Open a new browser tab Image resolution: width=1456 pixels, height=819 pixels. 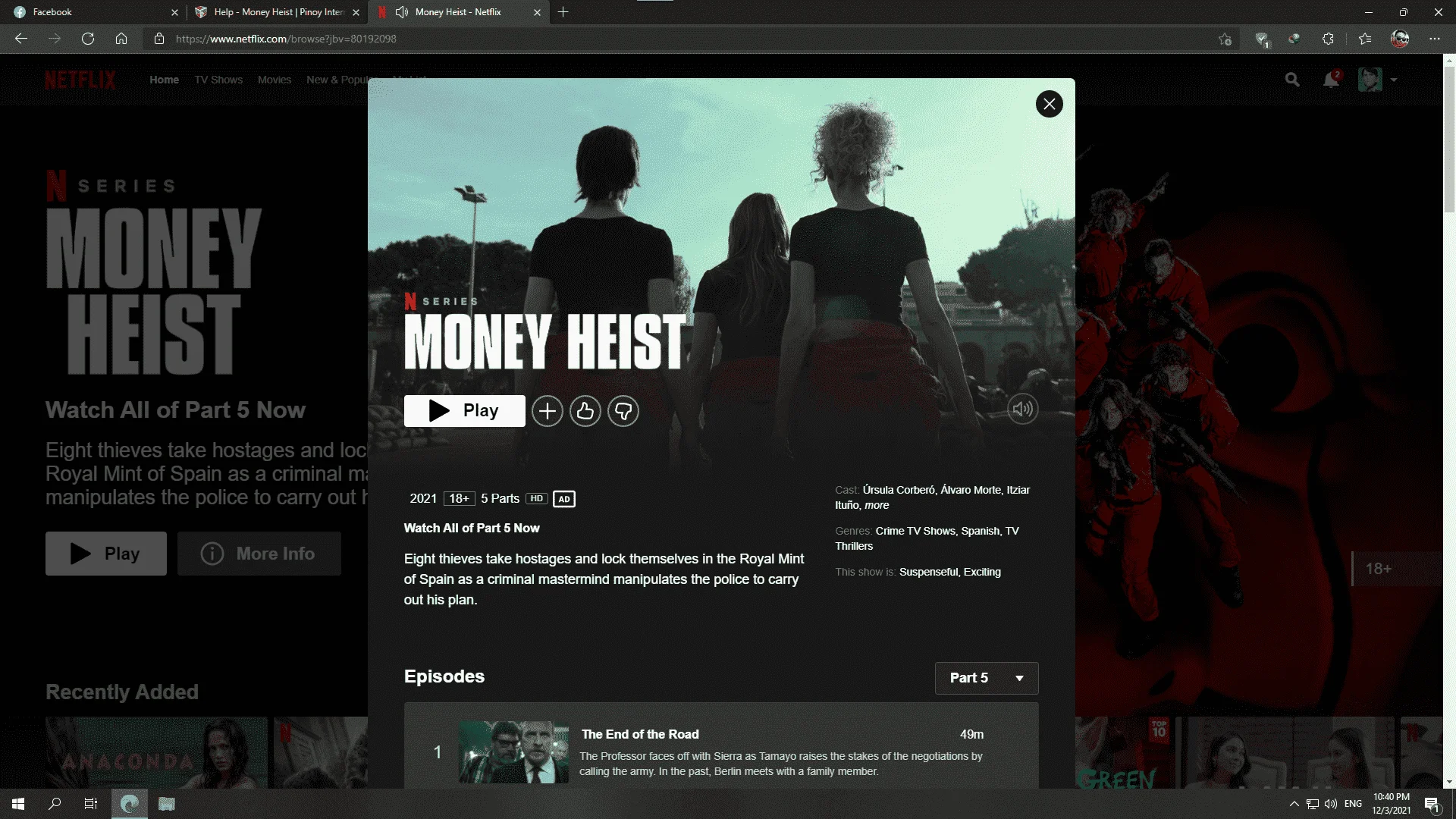[x=563, y=12]
